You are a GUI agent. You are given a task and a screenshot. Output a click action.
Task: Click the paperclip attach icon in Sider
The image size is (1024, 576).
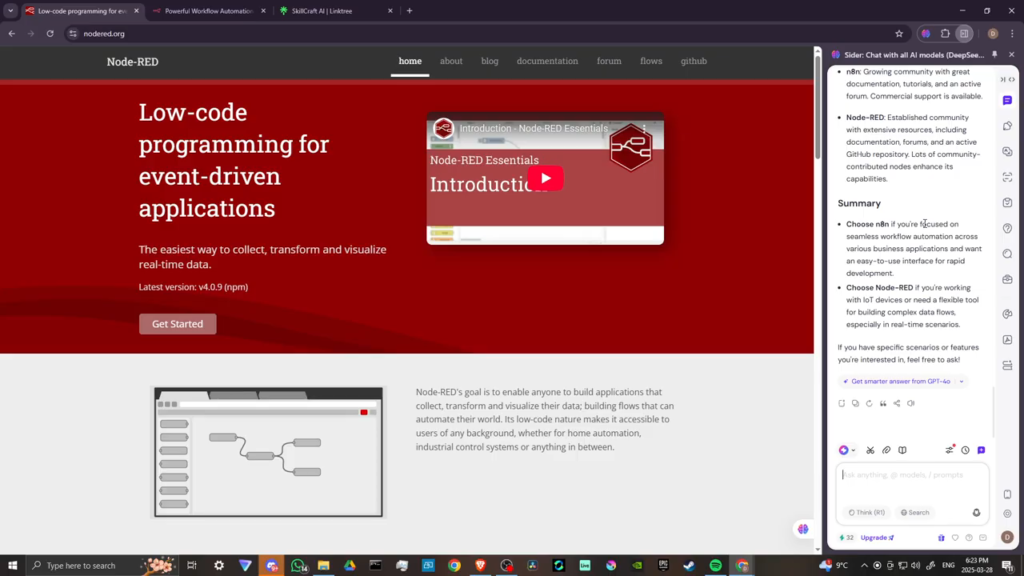[886, 450]
